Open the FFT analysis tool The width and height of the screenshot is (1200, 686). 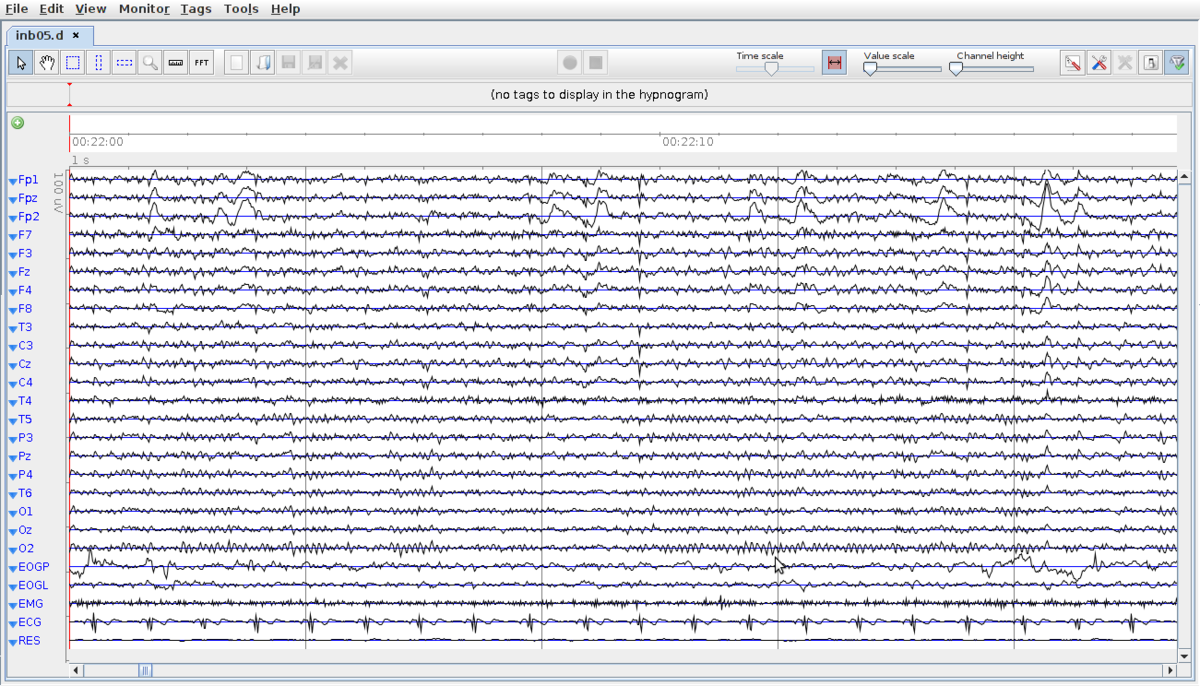point(201,62)
